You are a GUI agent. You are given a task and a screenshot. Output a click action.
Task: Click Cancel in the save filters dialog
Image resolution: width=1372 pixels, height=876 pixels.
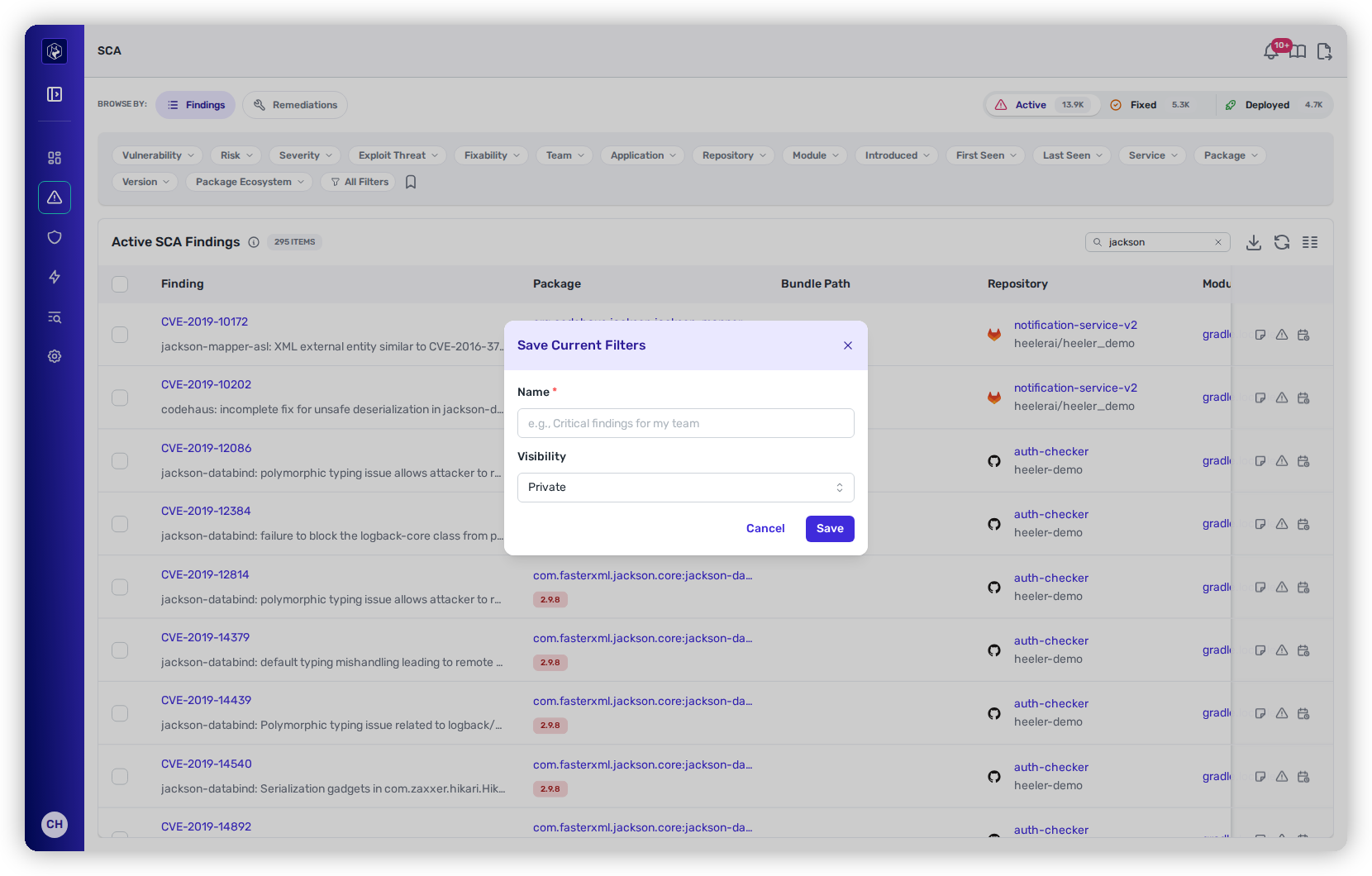click(765, 529)
